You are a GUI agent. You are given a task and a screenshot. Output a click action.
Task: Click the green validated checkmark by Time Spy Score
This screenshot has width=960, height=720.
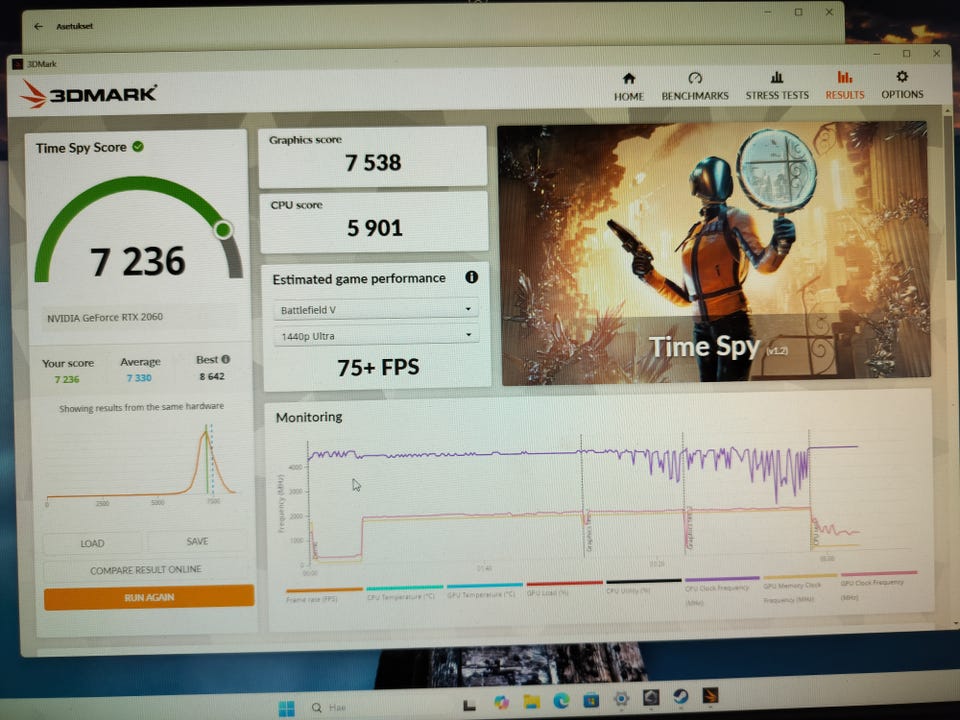click(138, 146)
